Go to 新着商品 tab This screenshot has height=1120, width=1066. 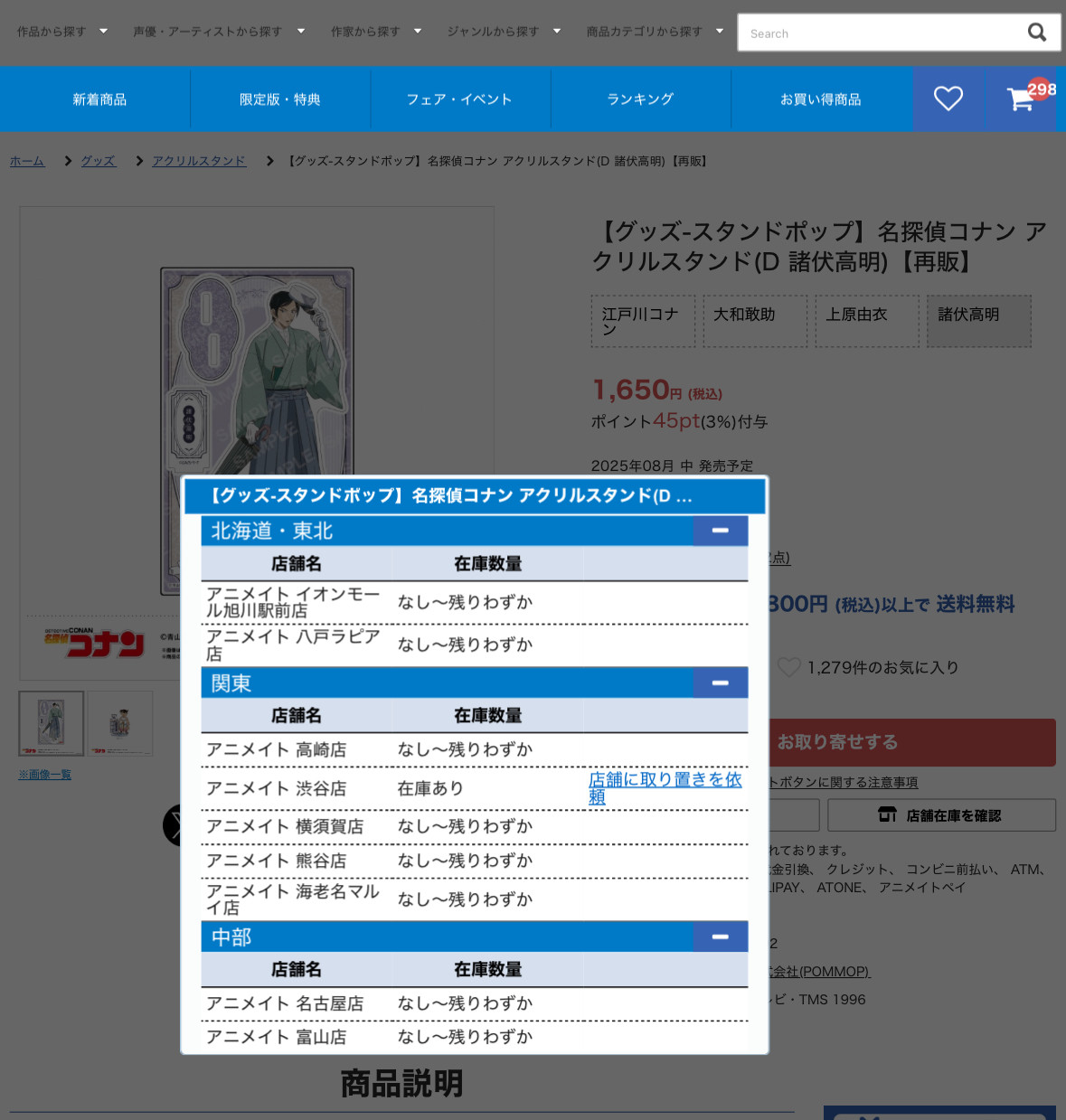(99, 99)
